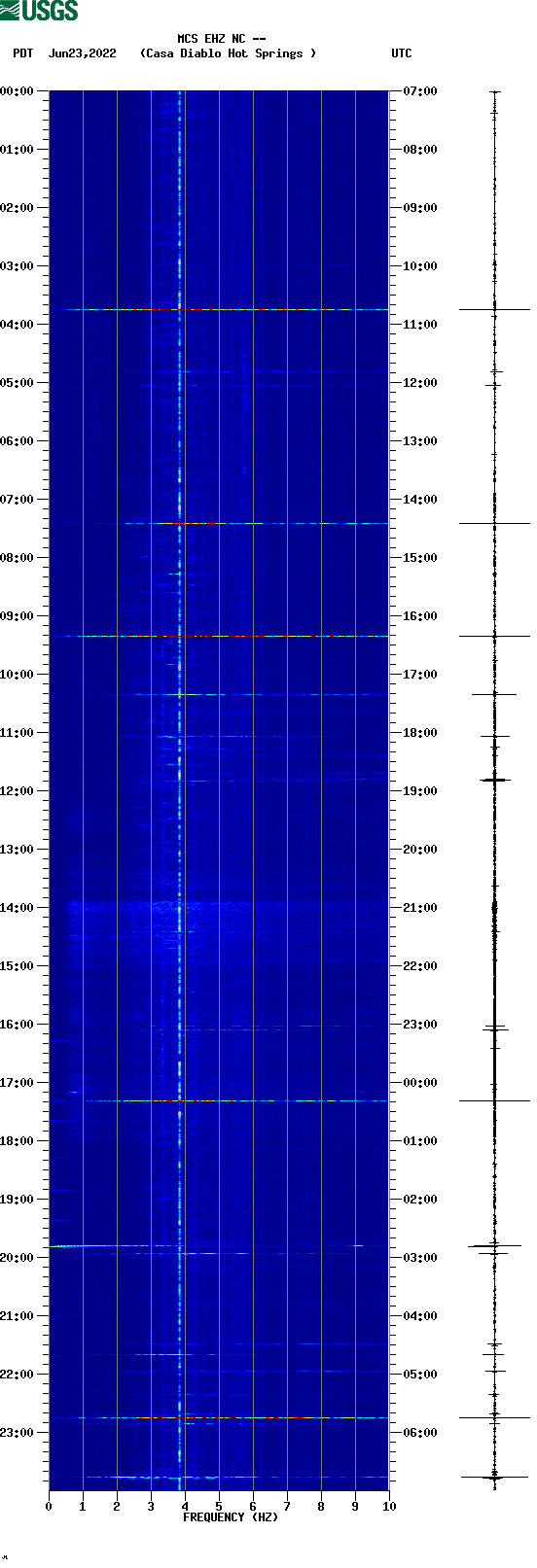The height and width of the screenshot is (1568, 537).
Task: Click PDT time label '17:00'
Action: tap(18, 1083)
